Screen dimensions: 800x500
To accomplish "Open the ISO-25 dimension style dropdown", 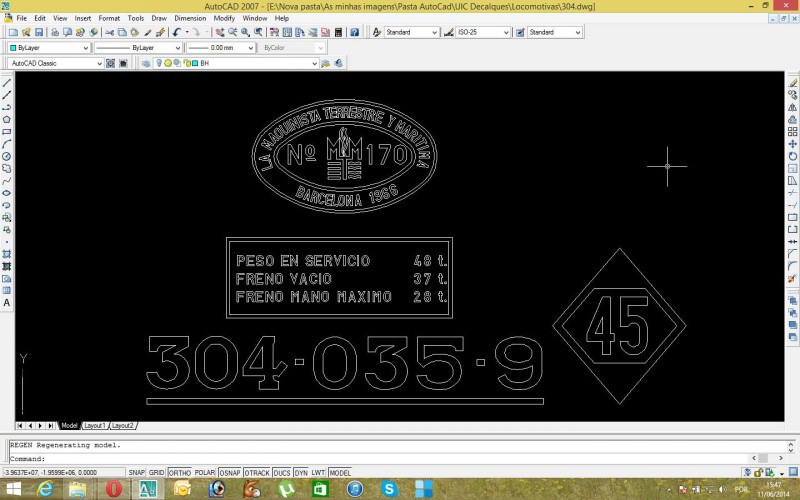I will 483,32.
